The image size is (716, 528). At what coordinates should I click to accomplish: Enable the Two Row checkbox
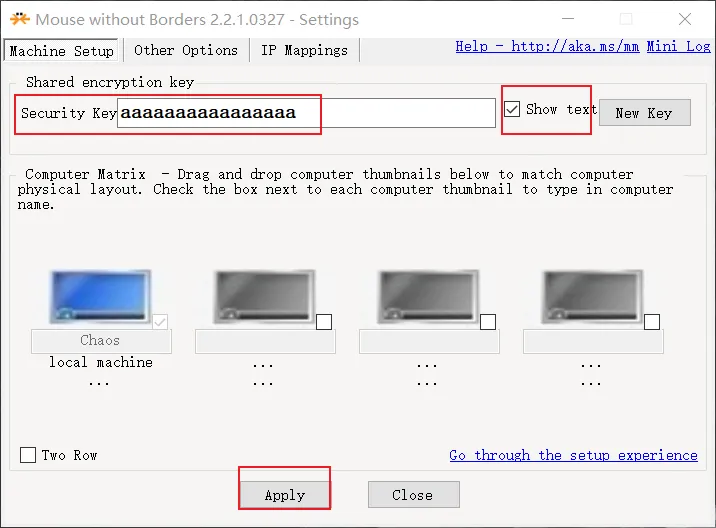(29, 455)
